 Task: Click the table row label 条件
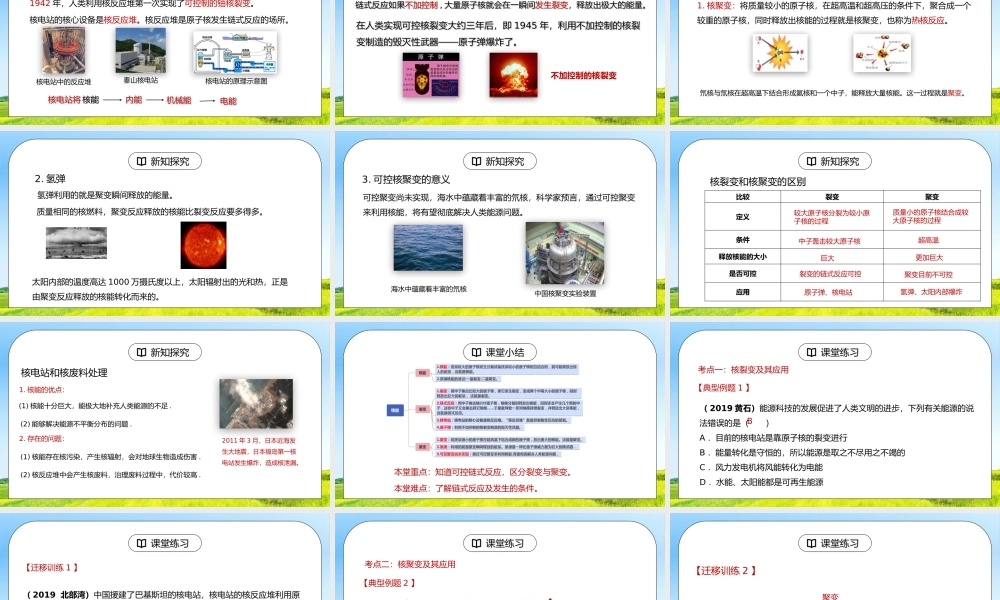click(742, 240)
